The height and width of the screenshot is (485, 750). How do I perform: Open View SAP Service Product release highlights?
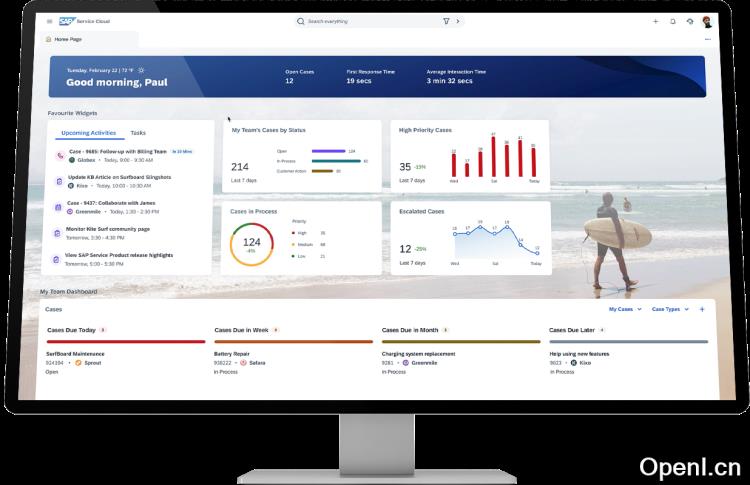119,255
